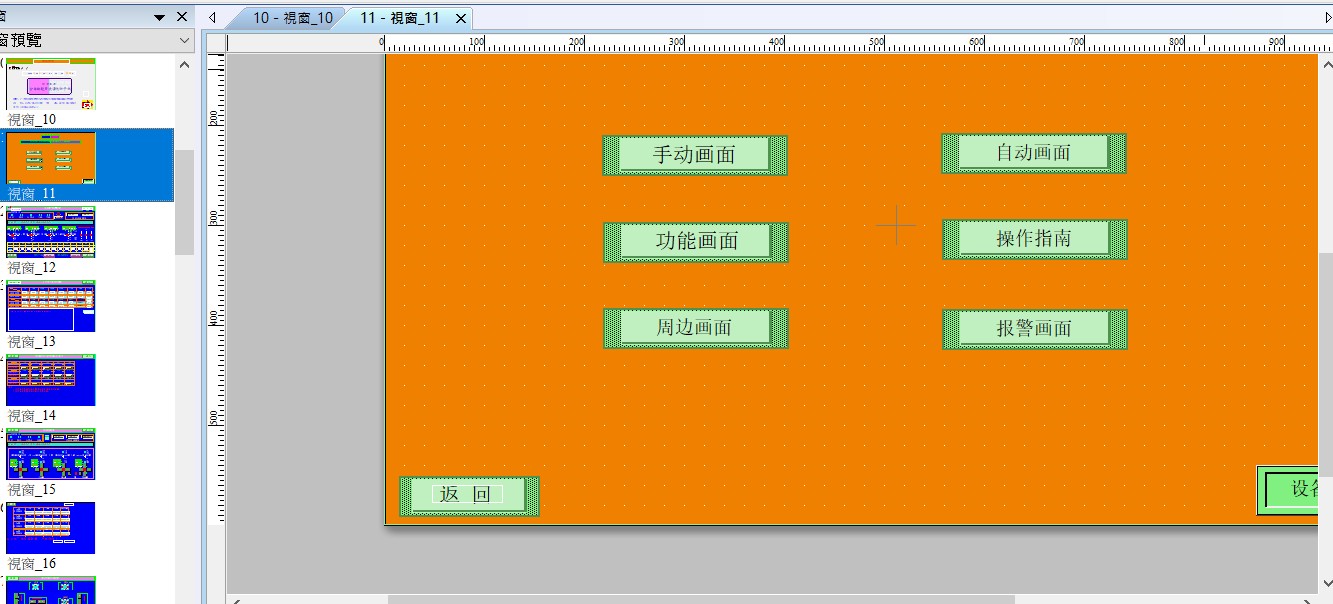
Task: Click the preview panel vertical scrollbar thumb
Action: pos(184,200)
